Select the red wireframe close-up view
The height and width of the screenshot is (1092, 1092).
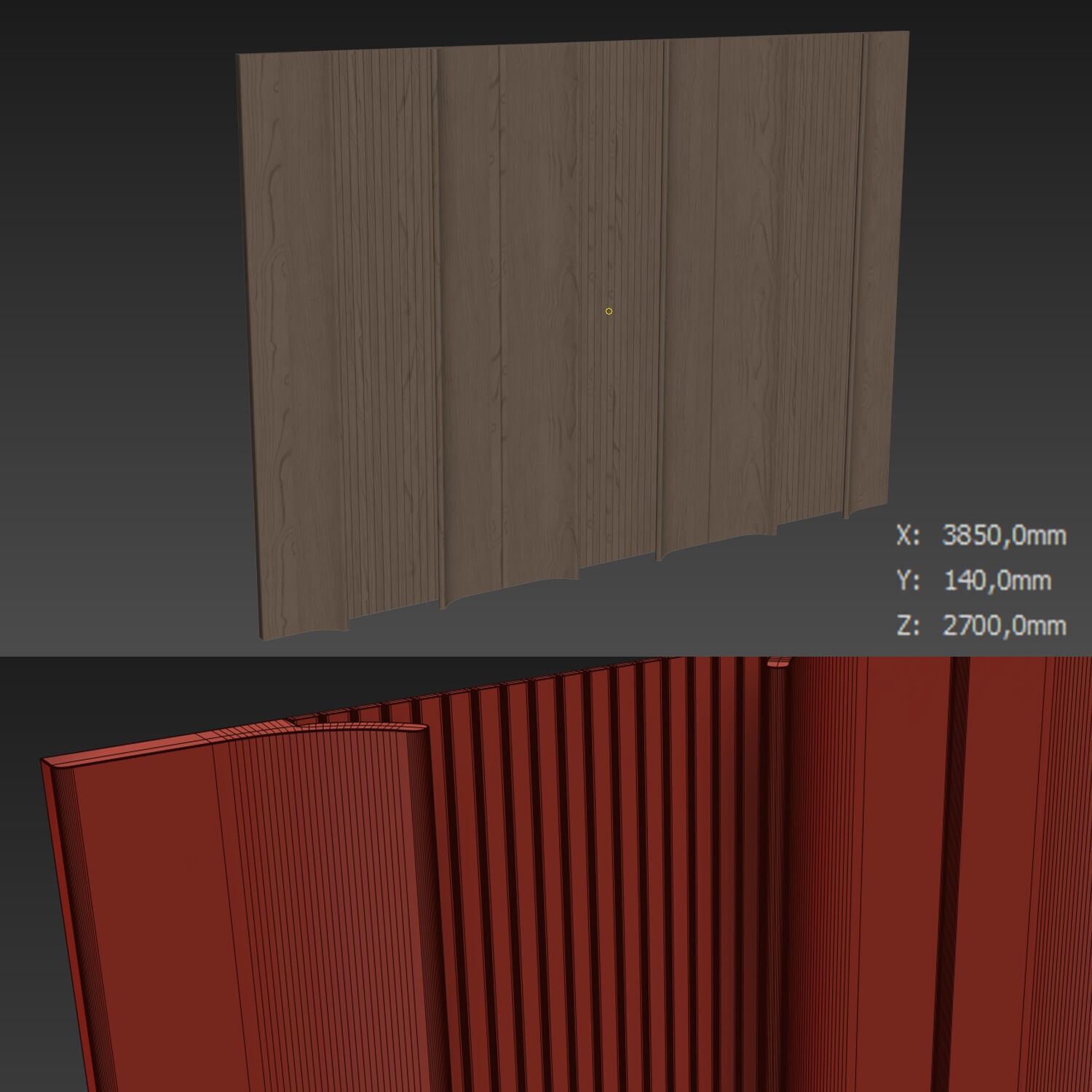[546, 874]
